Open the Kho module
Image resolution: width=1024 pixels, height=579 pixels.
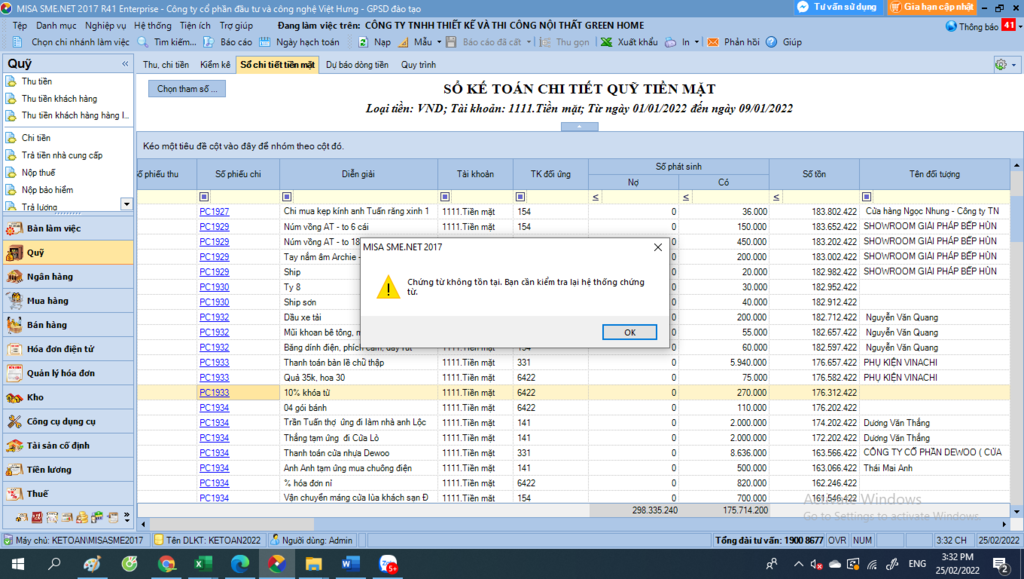[x=68, y=398]
